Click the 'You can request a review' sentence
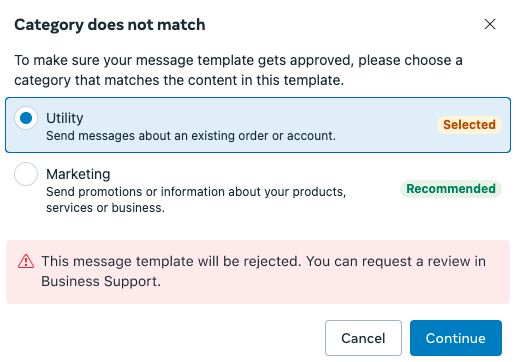This screenshot has width=516, height=362. (396, 261)
